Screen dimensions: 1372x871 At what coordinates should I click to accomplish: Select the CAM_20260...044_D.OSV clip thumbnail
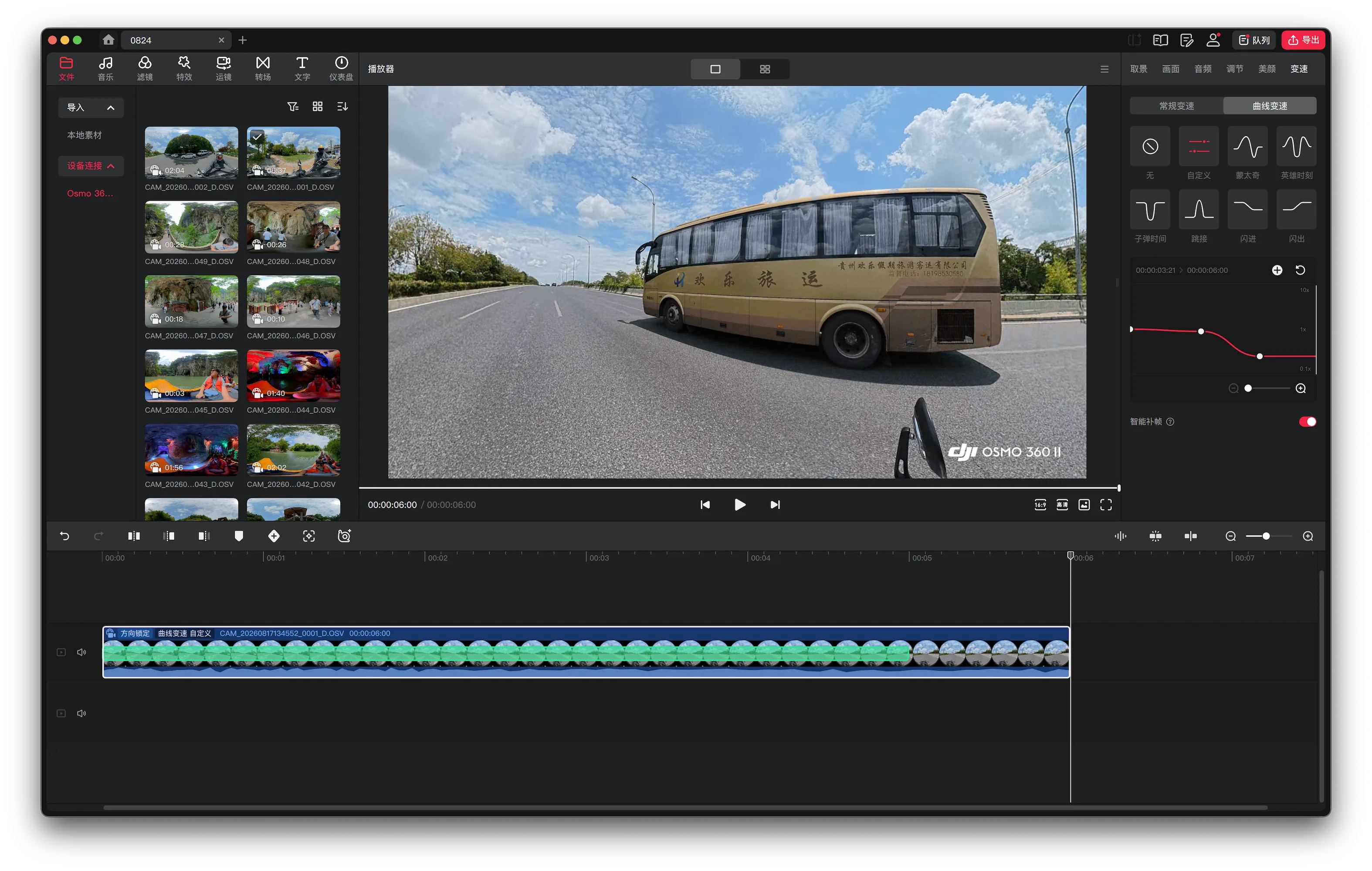293,375
